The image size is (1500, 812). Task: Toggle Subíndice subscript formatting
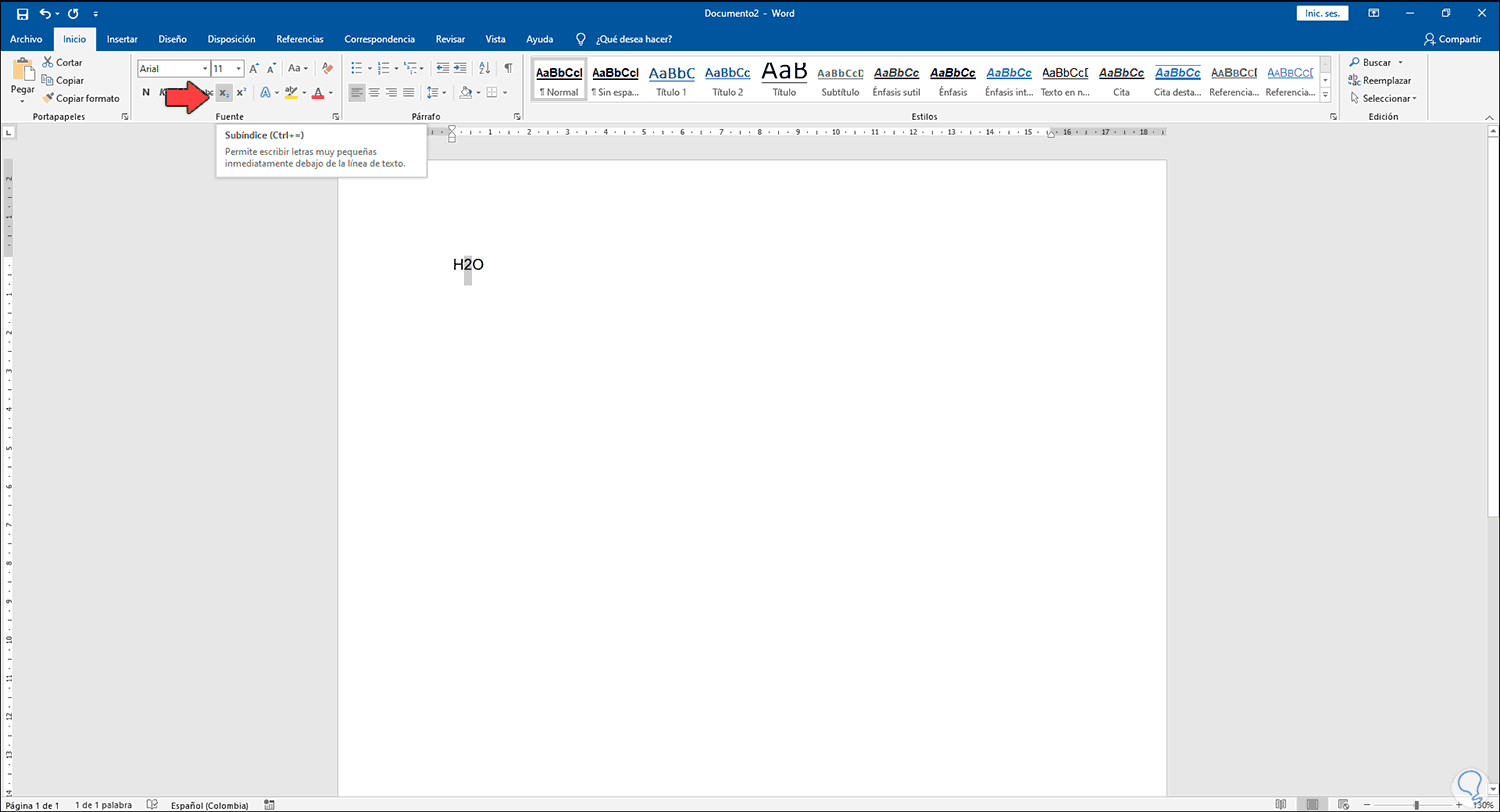click(x=224, y=93)
